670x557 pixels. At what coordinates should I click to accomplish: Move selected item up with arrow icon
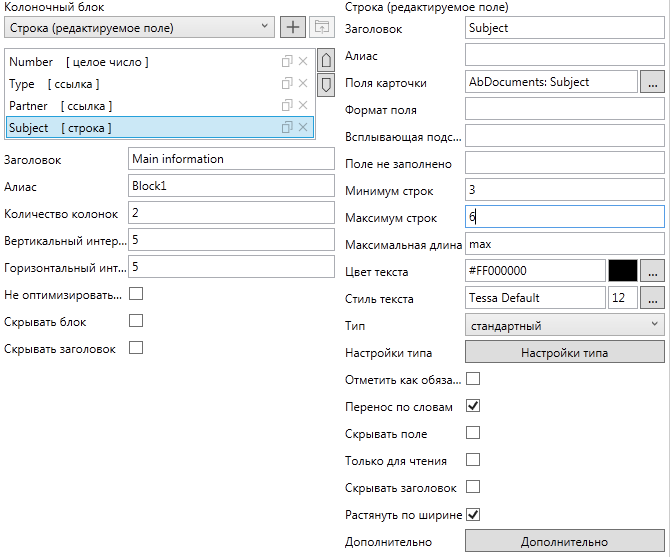click(325, 61)
